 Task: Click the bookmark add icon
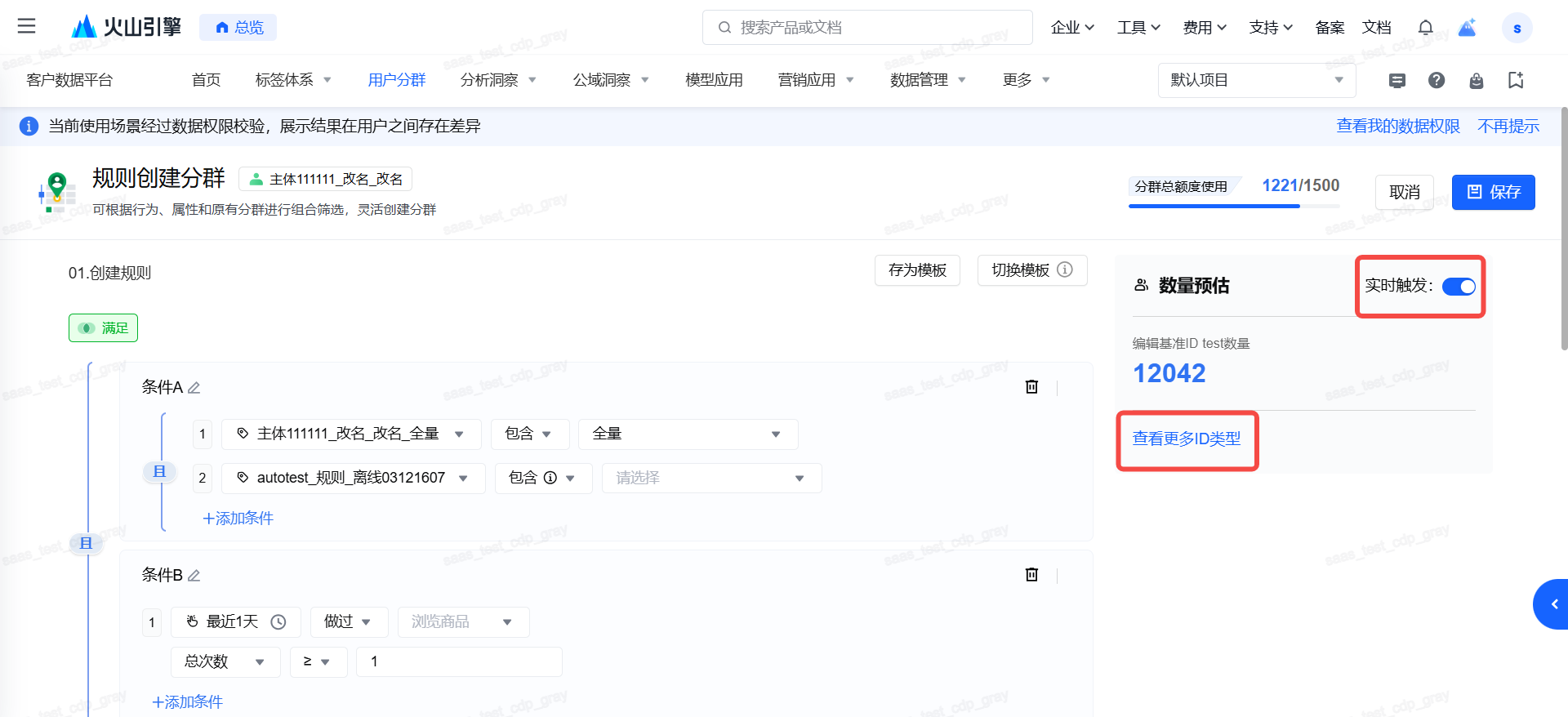click(x=1516, y=80)
